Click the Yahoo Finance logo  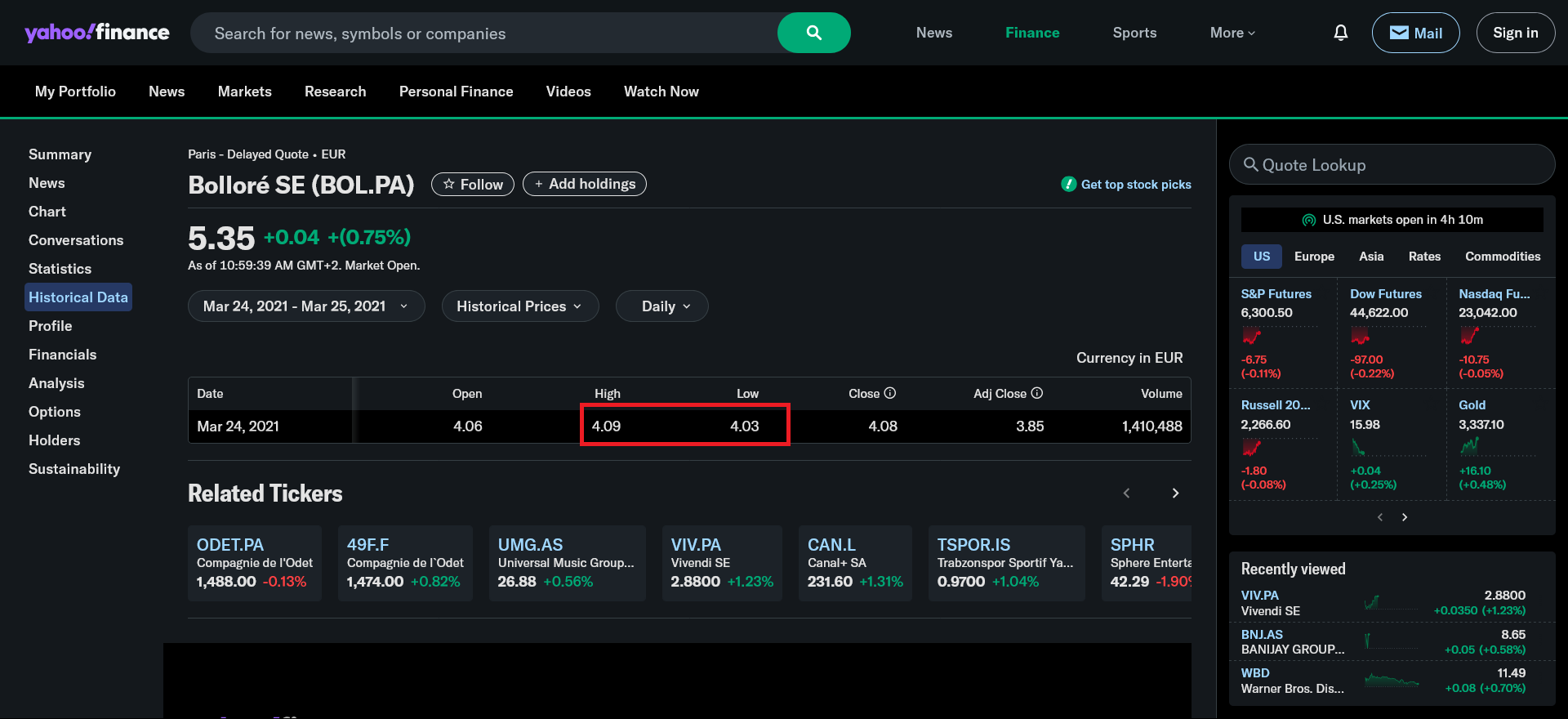tap(97, 33)
